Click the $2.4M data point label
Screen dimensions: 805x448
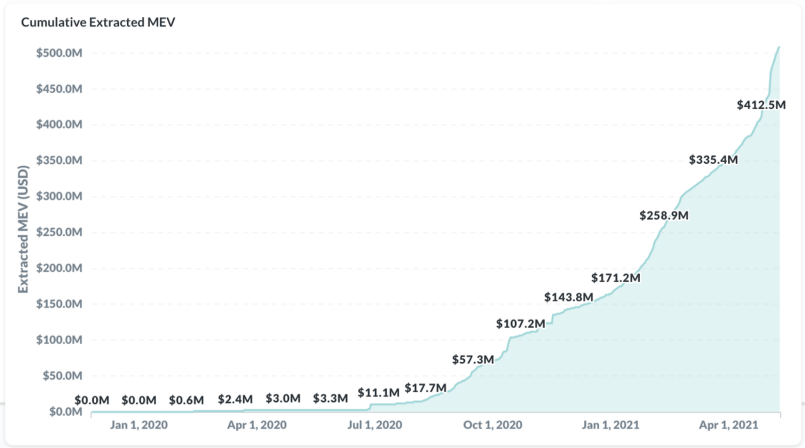[235, 399]
